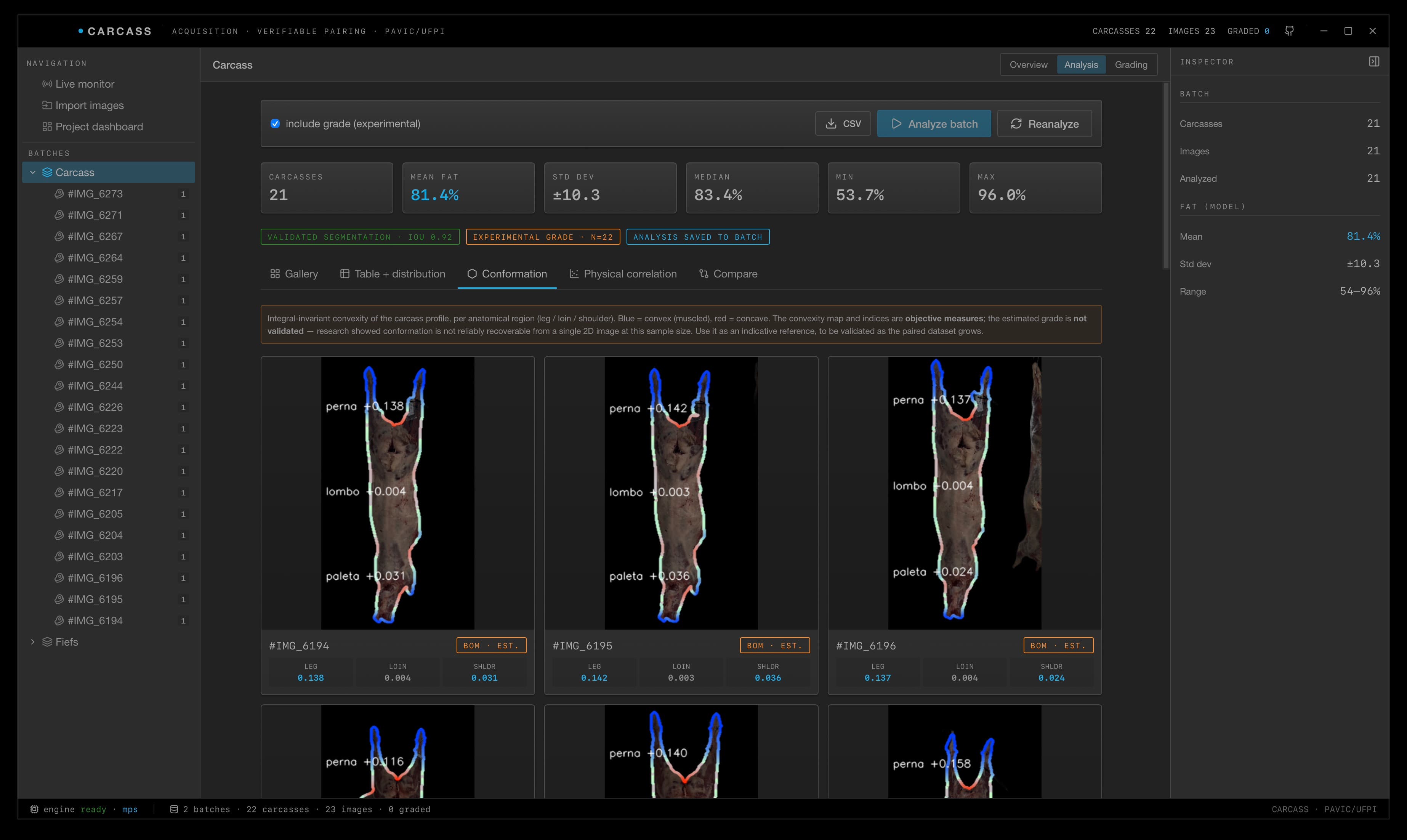Select #IMG_6217 in the batch tree
1407x840 pixels.
tap(109, 492)
